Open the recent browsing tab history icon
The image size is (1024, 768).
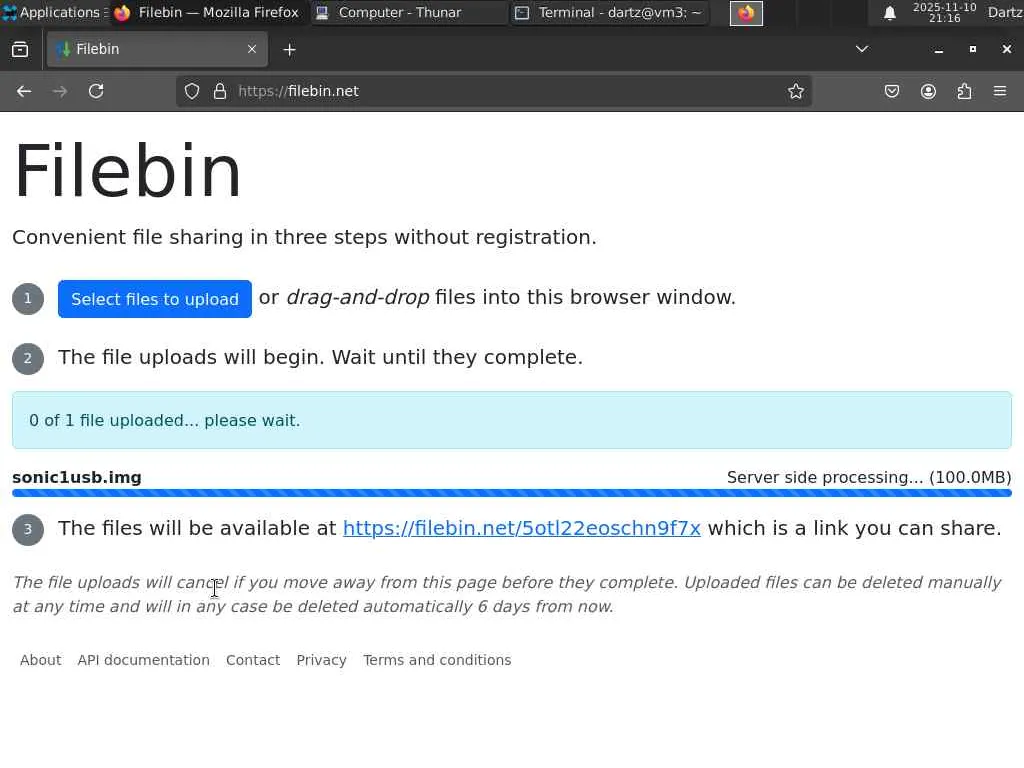tap(20, 49)
